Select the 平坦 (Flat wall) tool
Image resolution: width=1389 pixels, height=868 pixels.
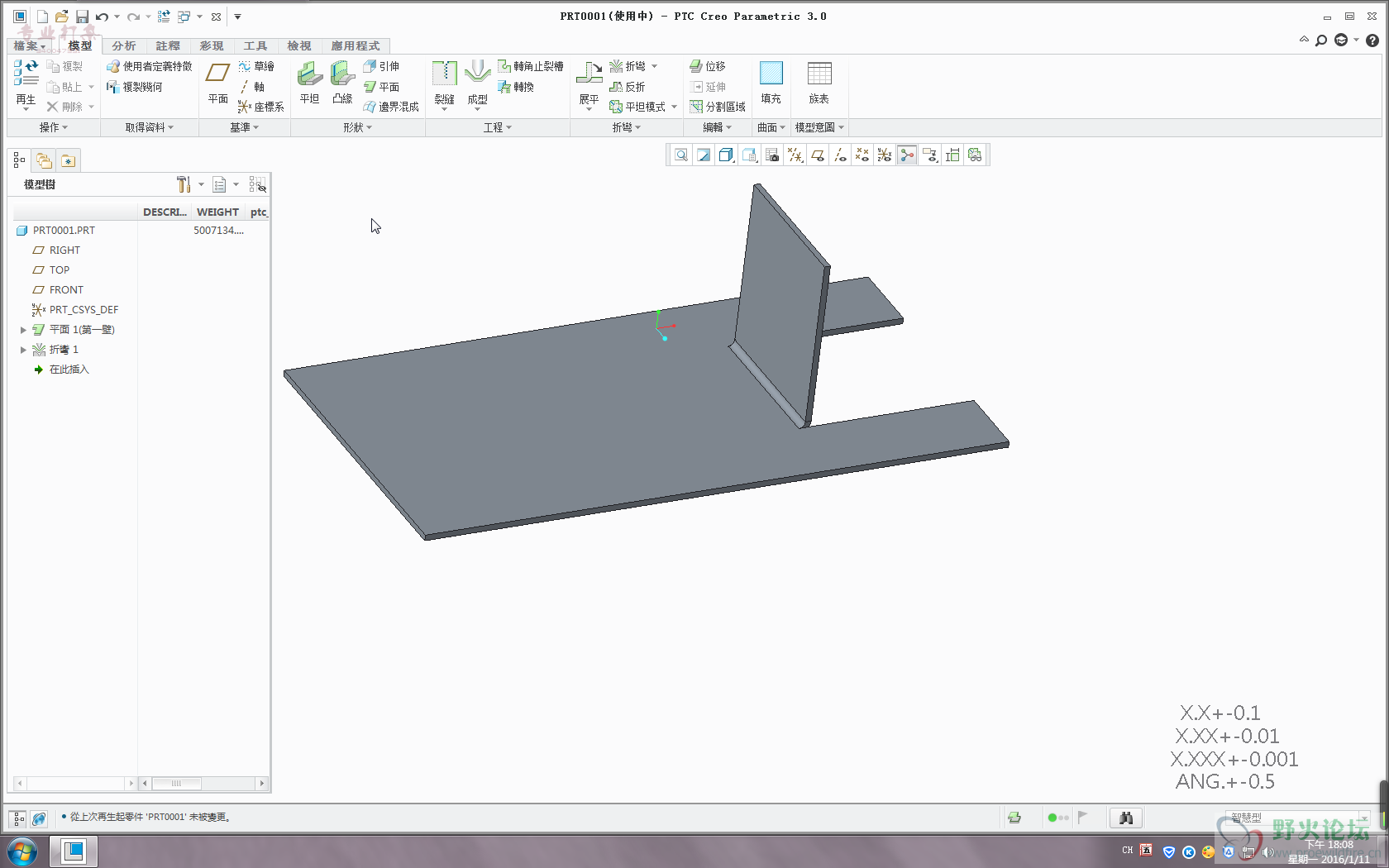(x=309, y=83)
